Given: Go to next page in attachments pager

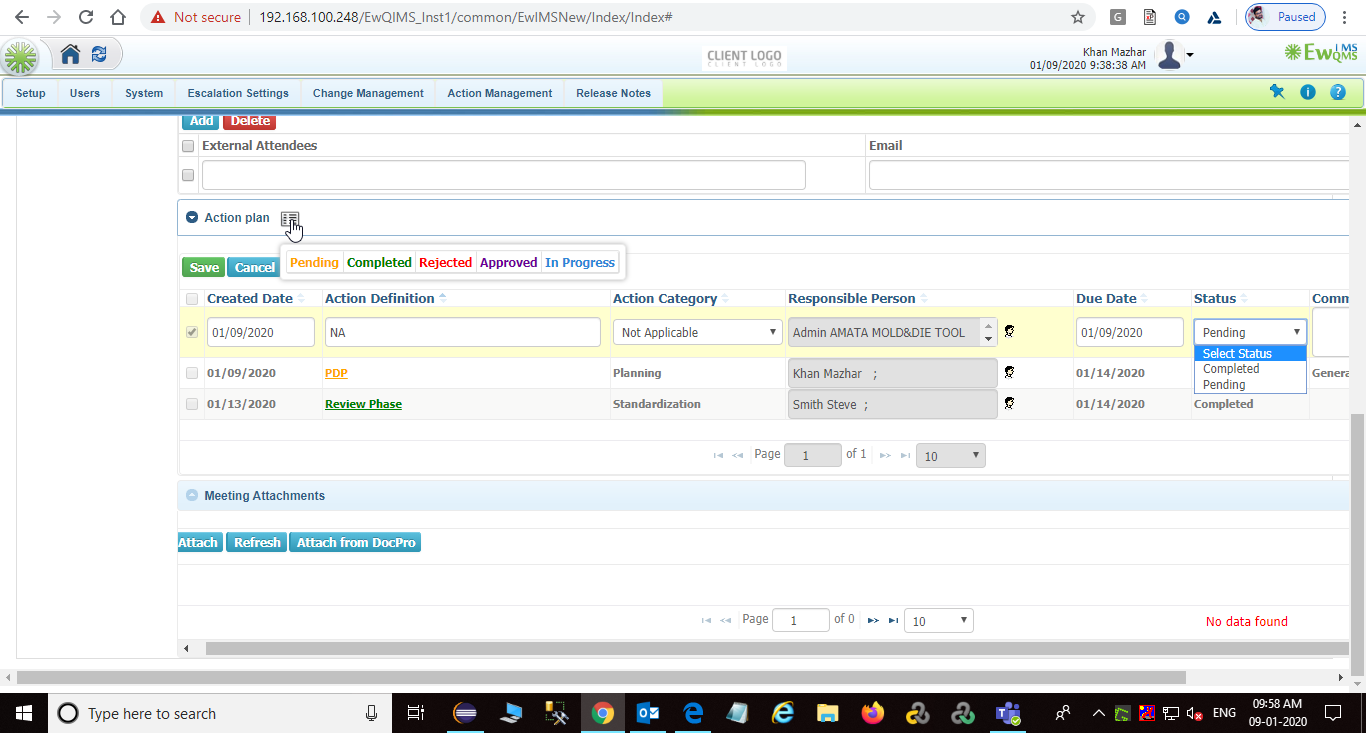Looking at the screenshot, I should tap(873, 621).
